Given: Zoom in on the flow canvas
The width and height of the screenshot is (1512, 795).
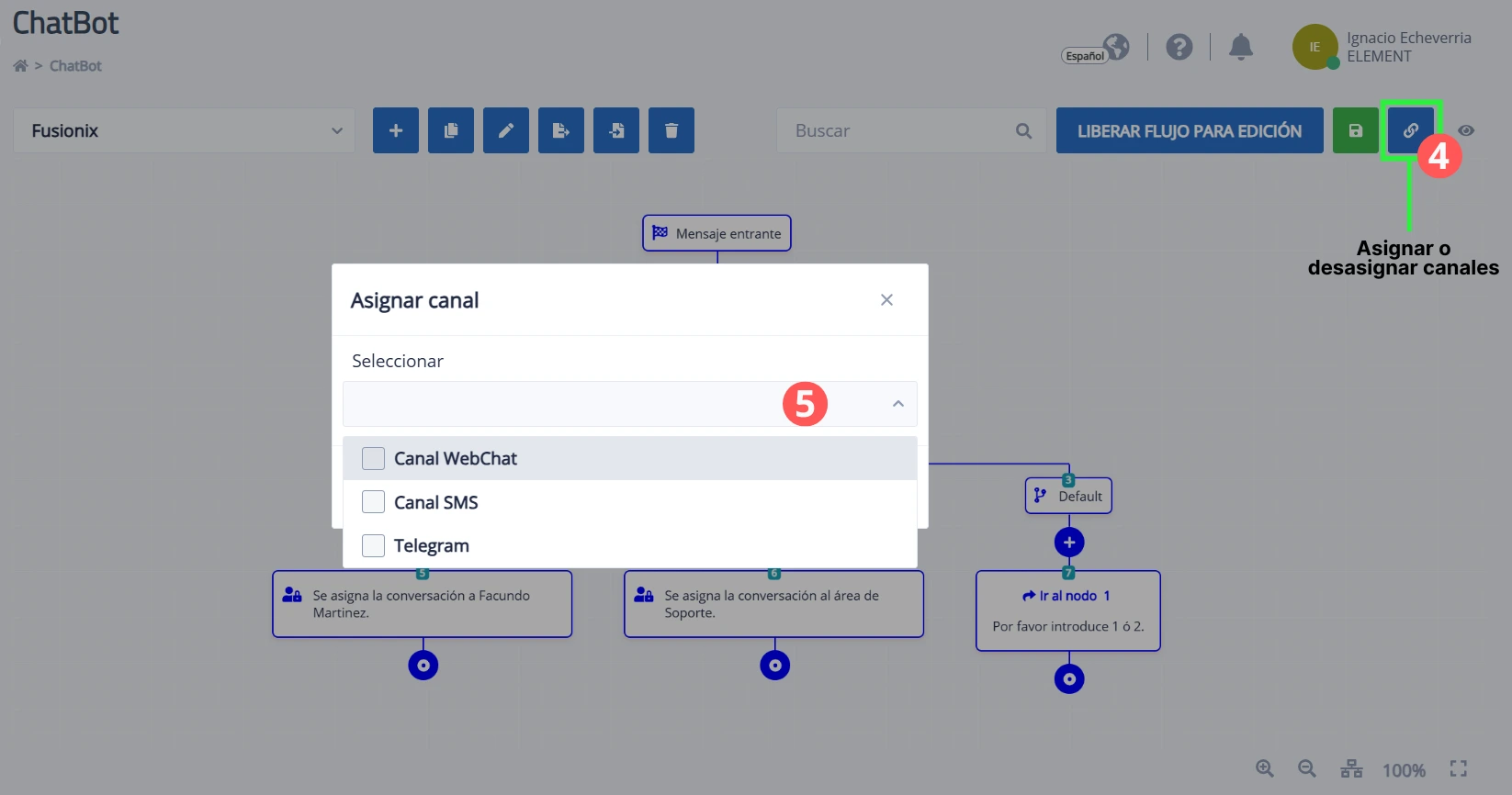Looking at the screenshot, I should tap(1265, 769).
